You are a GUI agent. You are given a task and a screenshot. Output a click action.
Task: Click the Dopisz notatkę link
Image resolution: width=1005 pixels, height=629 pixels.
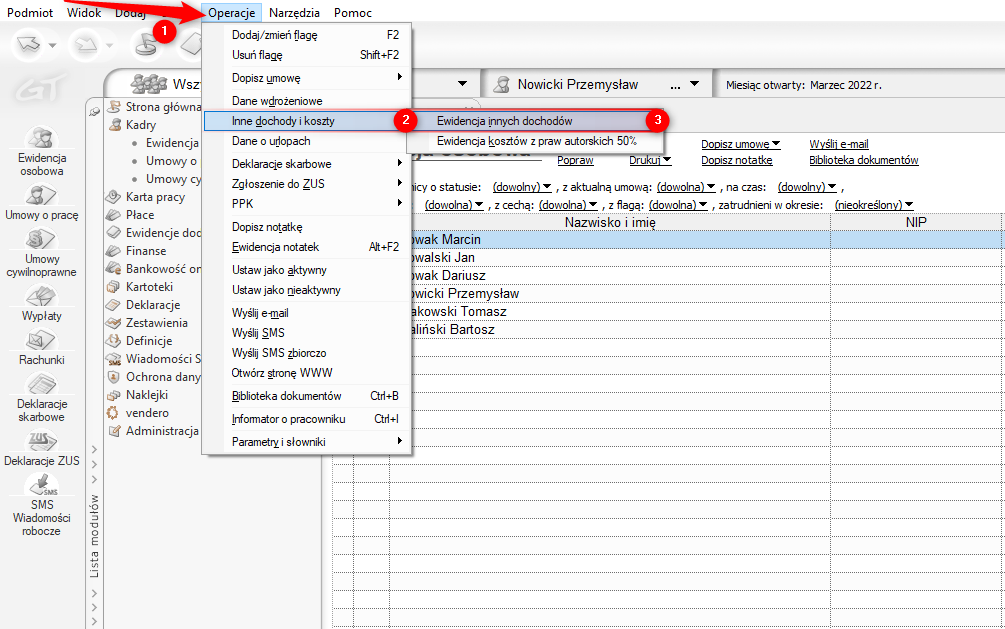point(736,160)
